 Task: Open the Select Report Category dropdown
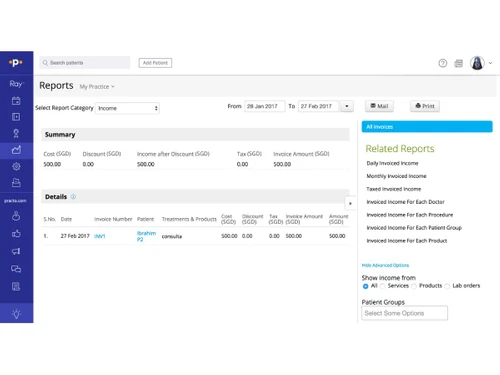(x=127, y=108)
